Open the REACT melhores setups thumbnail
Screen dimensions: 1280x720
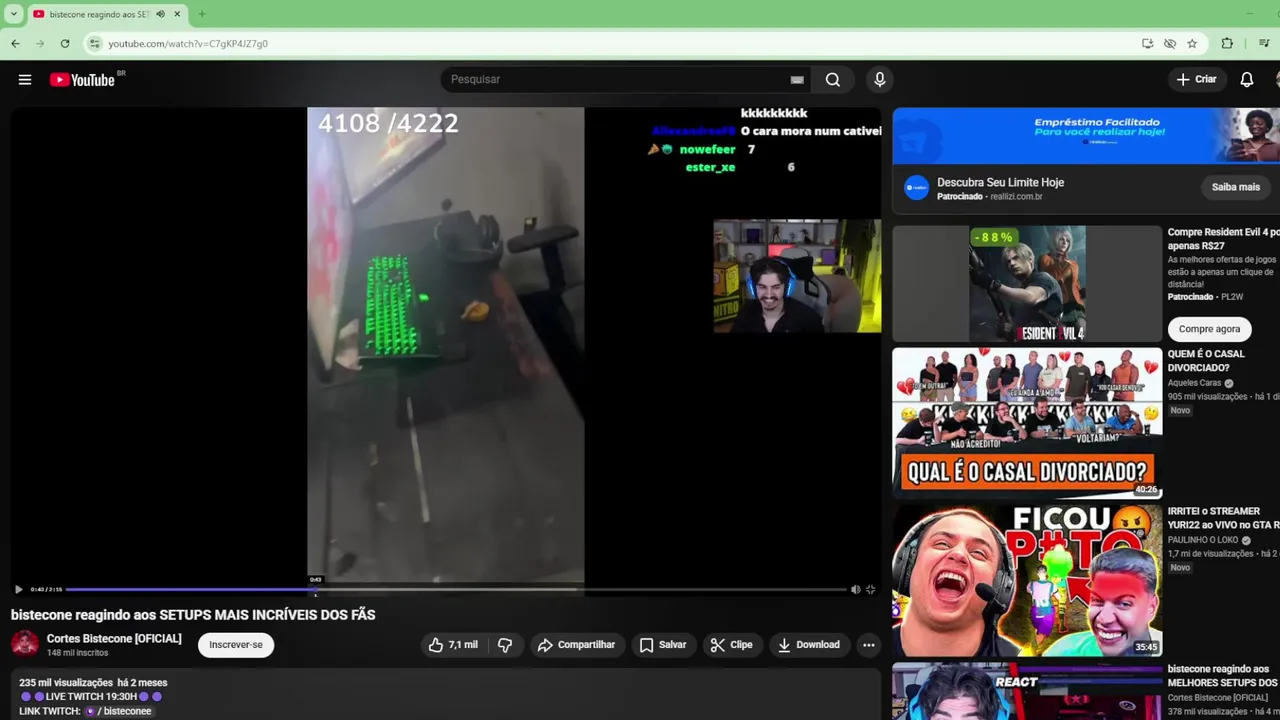click(1027, 691)
